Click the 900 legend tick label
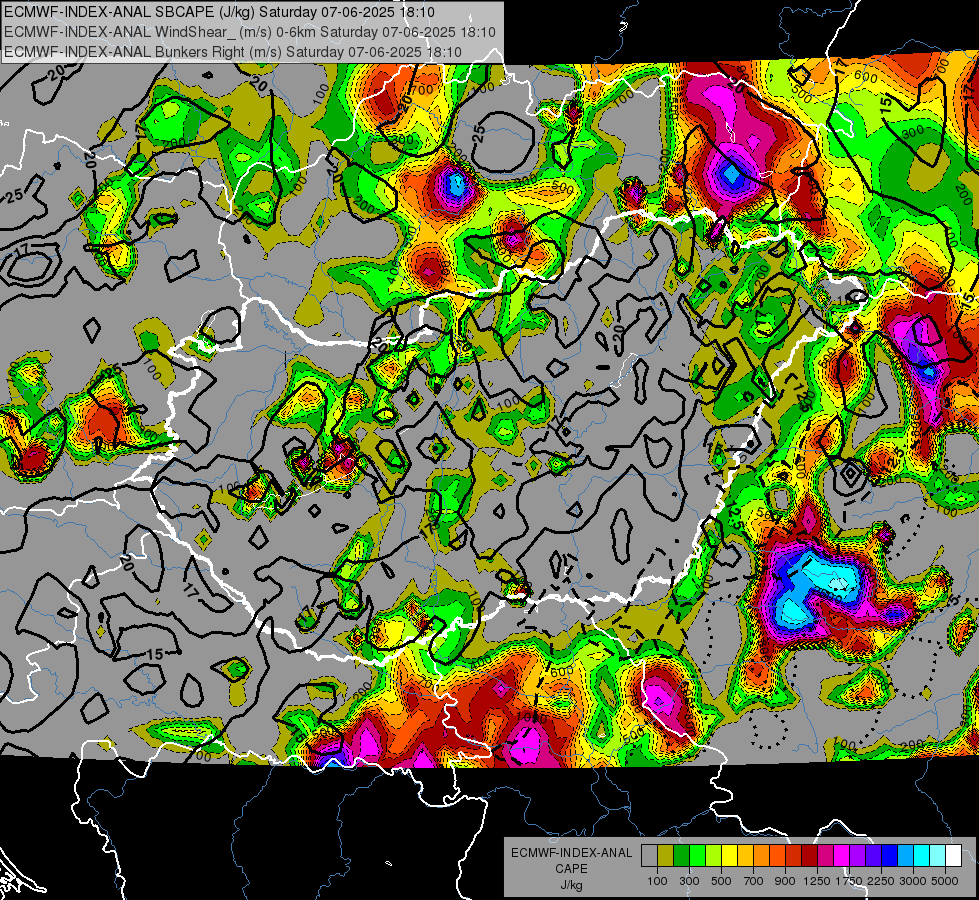The image size is (979, 900). (x=784, y=881)
